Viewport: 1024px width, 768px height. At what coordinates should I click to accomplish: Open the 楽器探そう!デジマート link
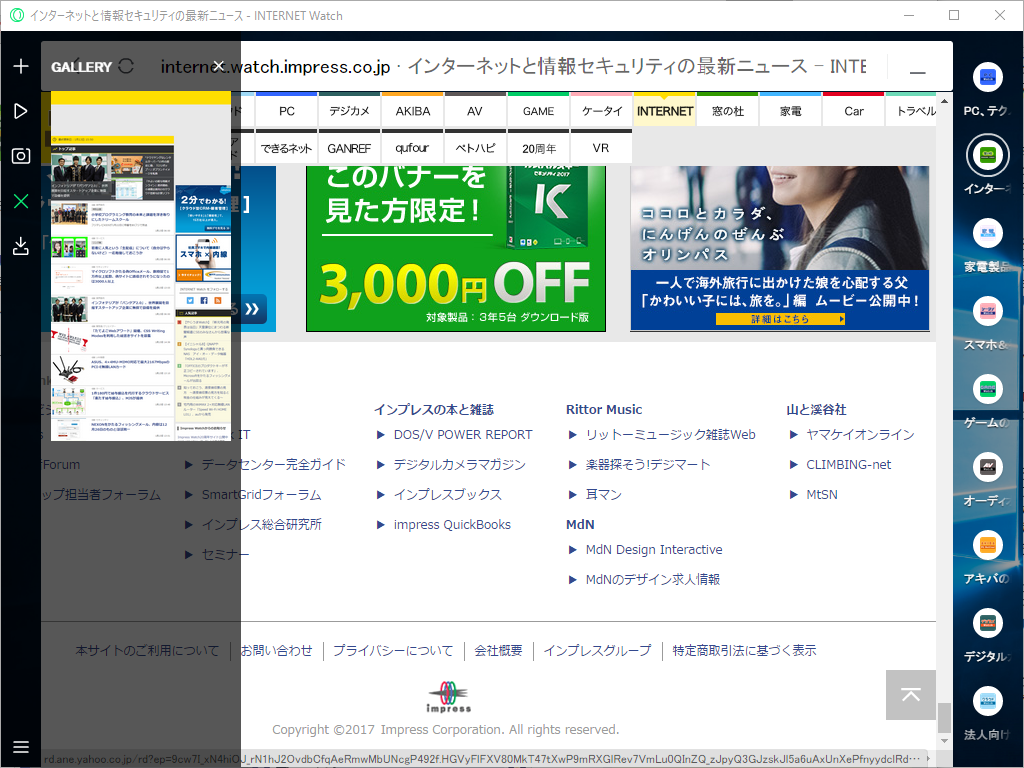tap(648, 464)
